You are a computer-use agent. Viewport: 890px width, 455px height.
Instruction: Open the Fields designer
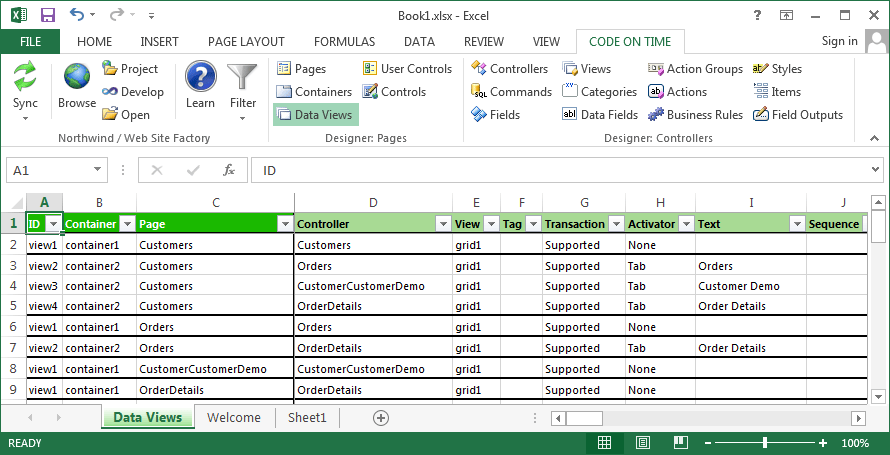coord(496,115)
